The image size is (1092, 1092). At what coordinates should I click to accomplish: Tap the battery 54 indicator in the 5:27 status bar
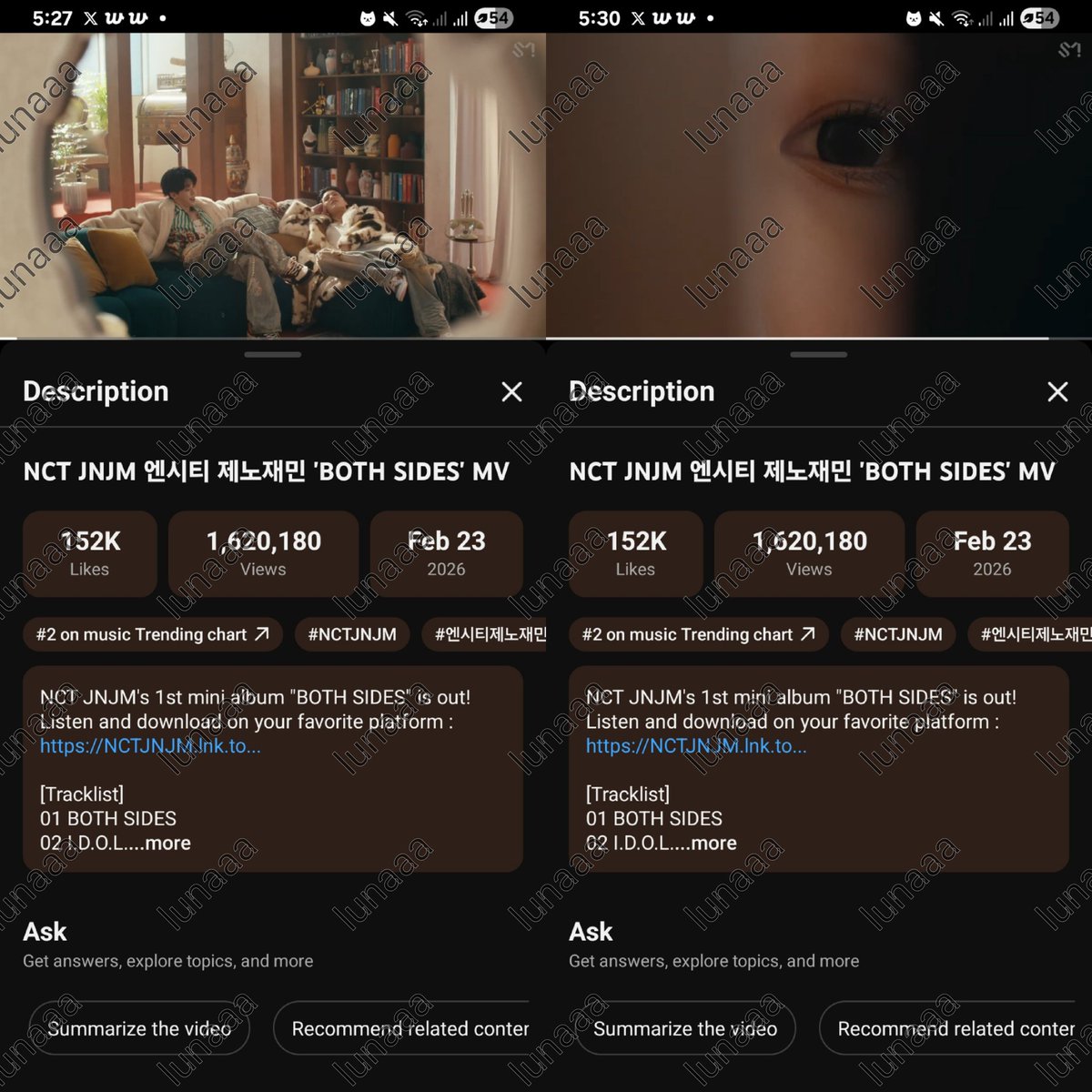[x=494, y=18]
